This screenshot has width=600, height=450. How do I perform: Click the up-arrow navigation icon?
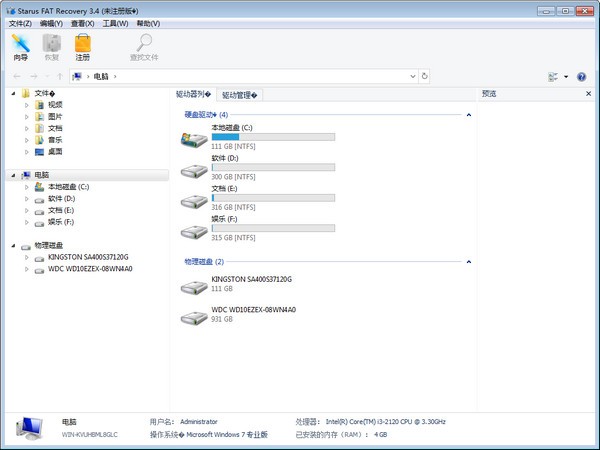[x=60, y=76]
